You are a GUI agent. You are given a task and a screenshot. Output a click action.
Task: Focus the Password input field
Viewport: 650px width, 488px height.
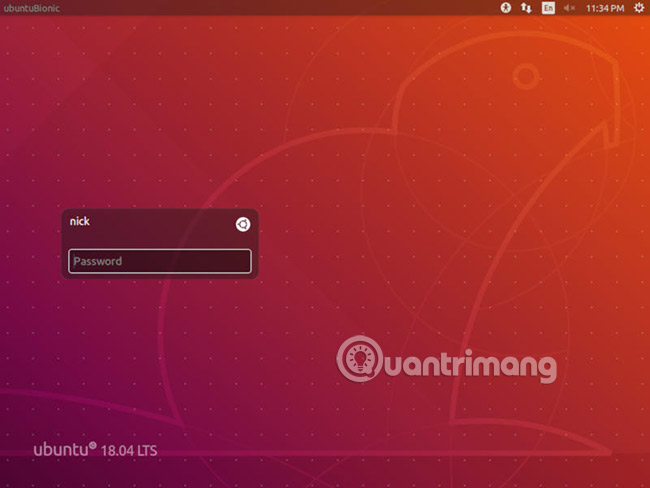click(160, 261)
